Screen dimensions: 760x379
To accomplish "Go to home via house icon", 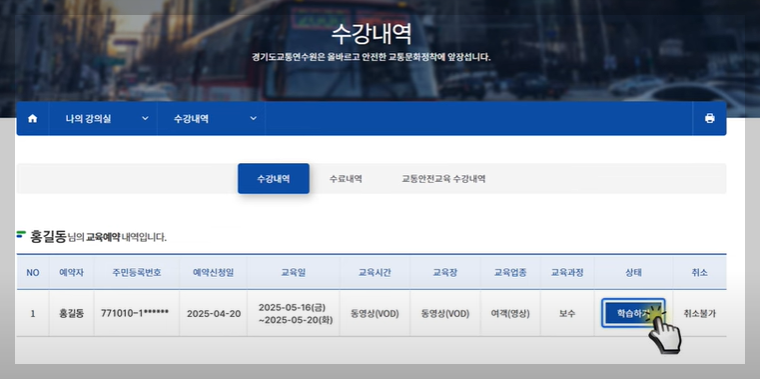I will coord(32,118).
